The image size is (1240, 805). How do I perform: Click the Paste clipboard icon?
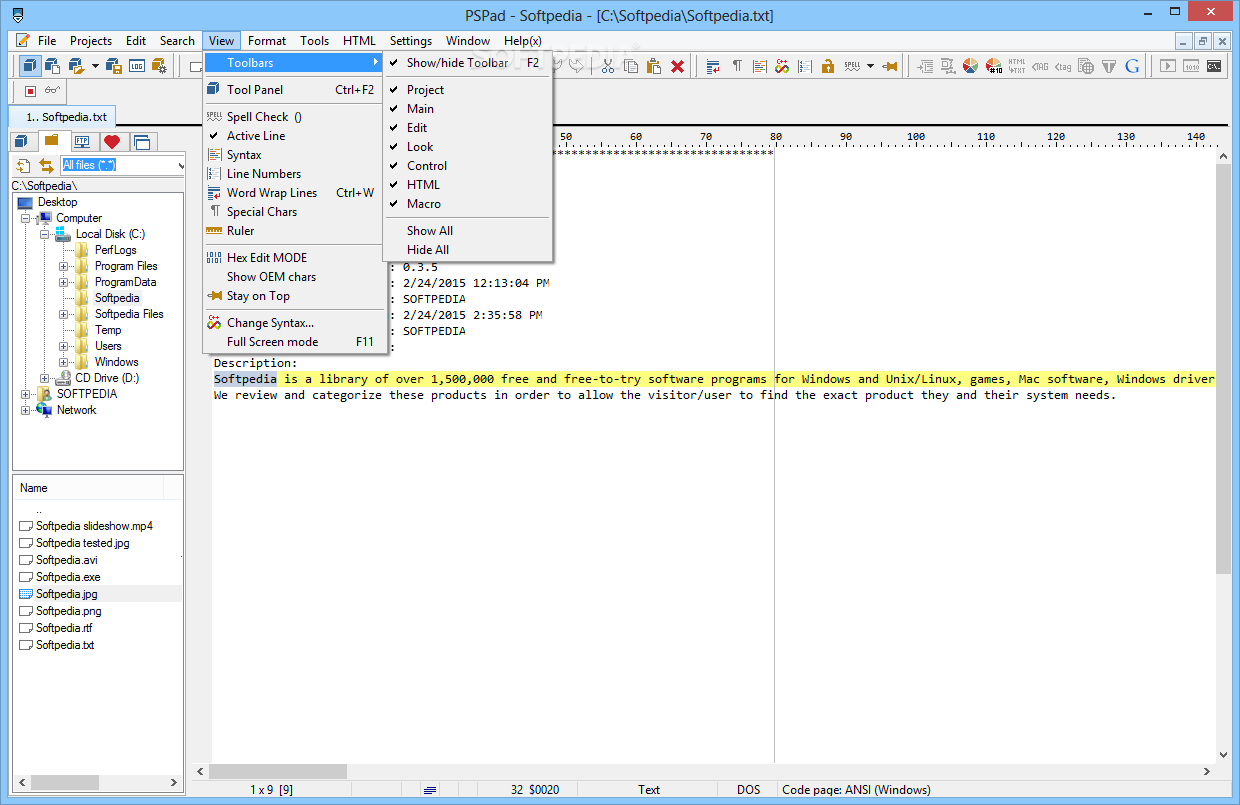[654, 66]
